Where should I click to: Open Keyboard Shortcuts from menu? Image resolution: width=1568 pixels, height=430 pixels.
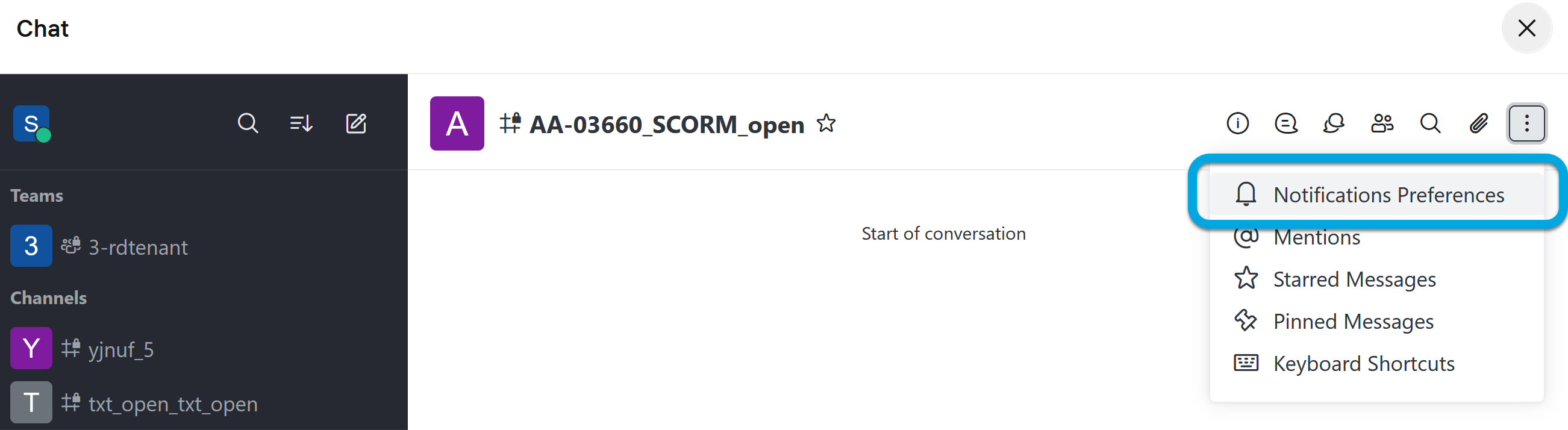pos(1363,363)
